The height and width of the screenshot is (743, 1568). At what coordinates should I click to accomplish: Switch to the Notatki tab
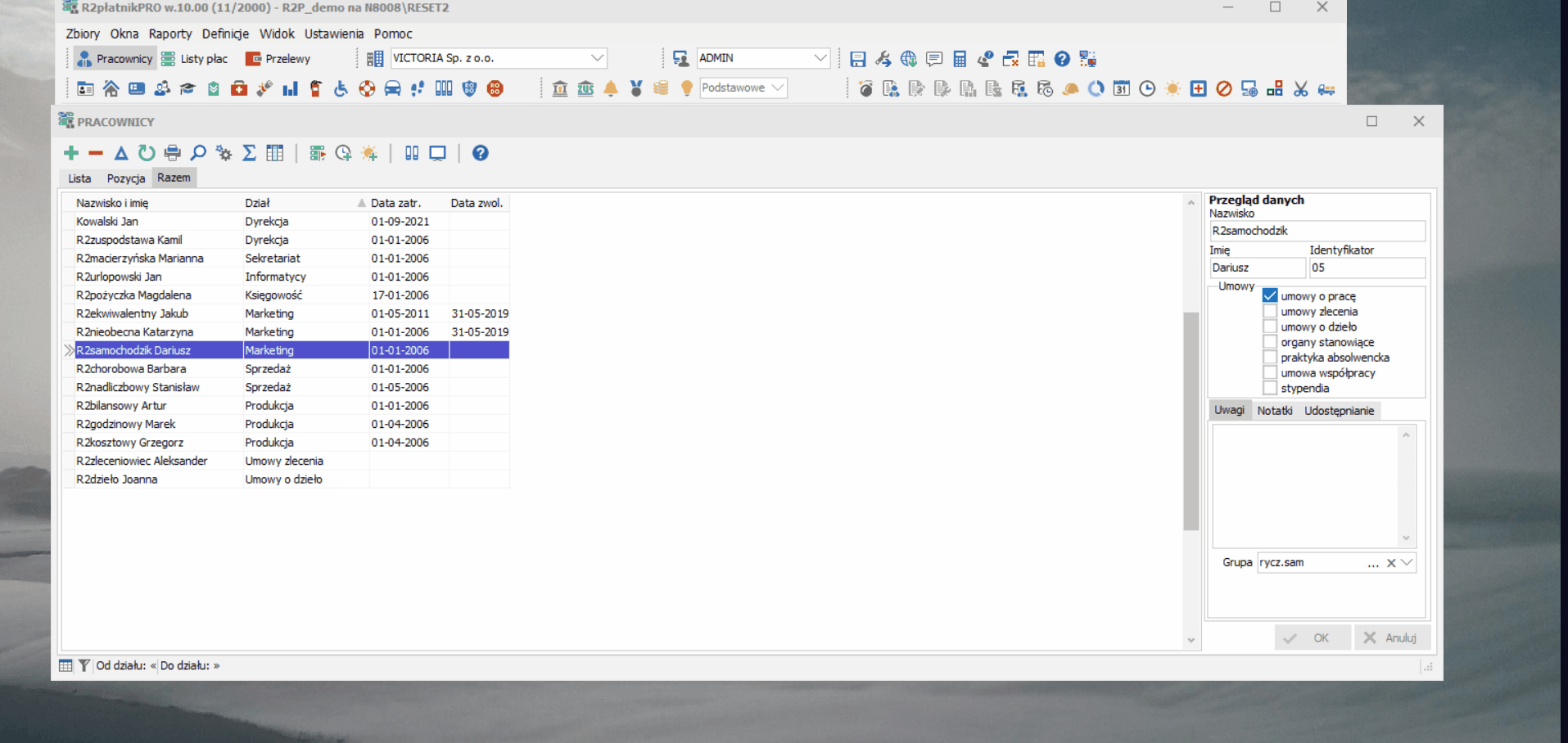[x=1275, y=411]
